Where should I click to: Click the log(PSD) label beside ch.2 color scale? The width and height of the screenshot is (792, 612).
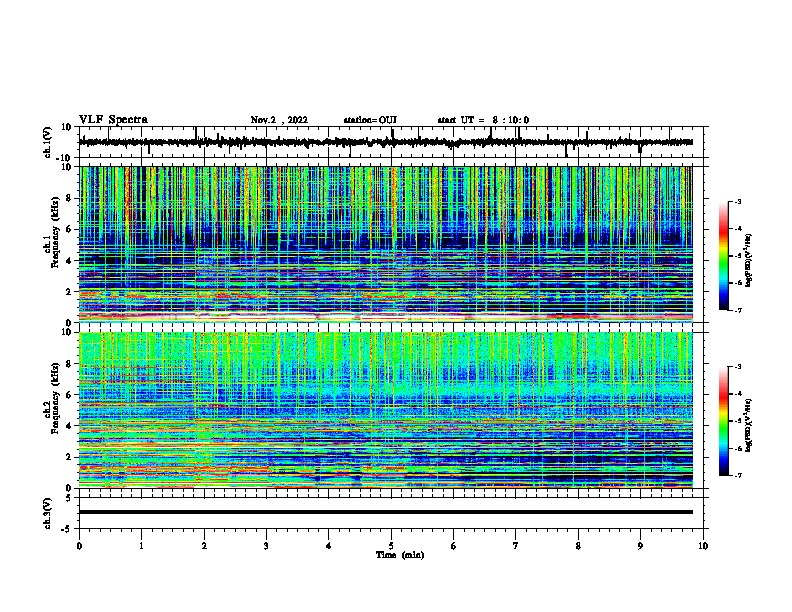click(749, 425)
